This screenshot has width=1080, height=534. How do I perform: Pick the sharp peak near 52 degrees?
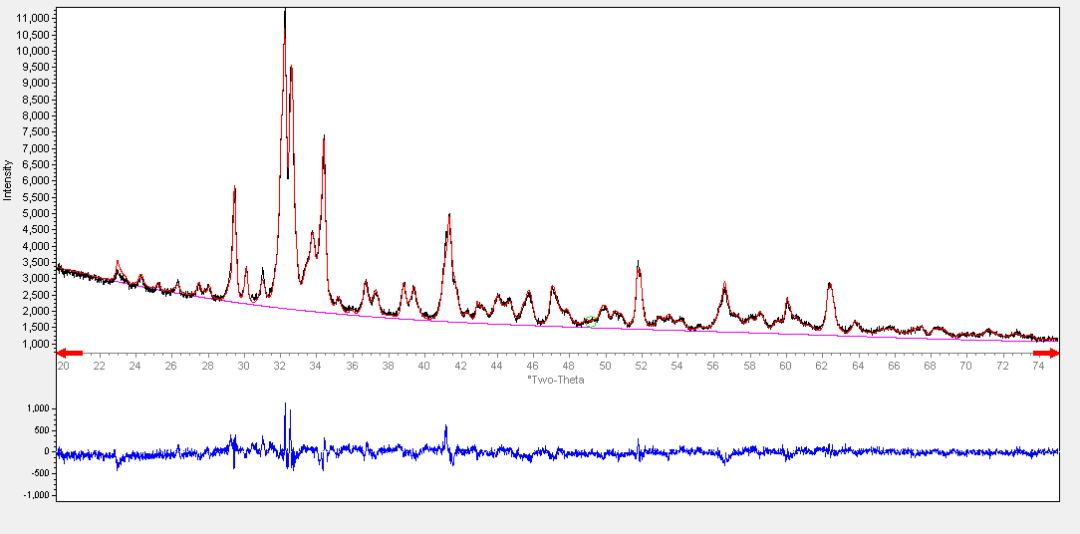(x=638, y=264)
